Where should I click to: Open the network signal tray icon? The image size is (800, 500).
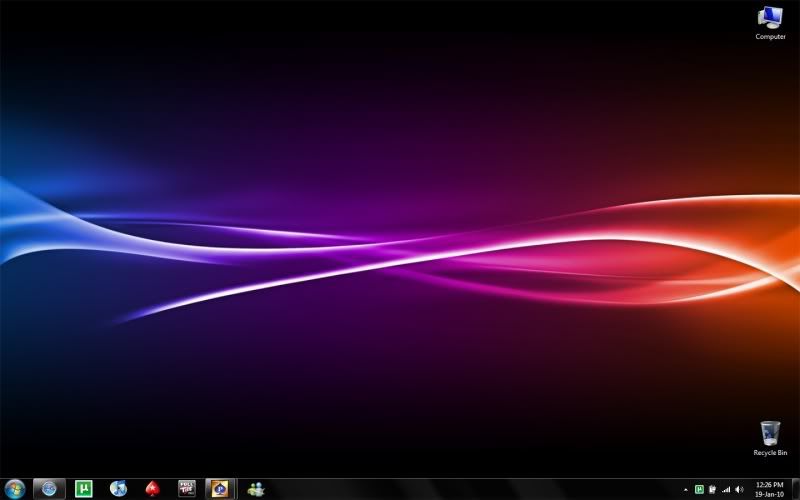pos(726,490)
